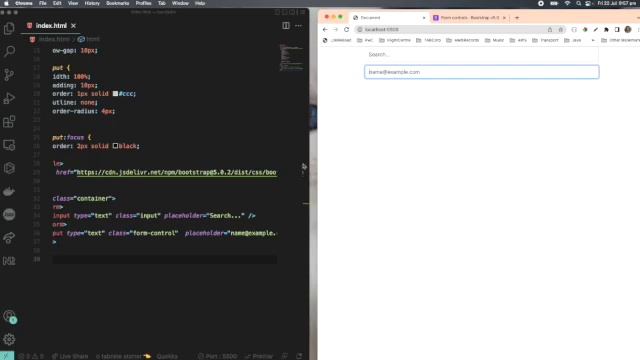Bookmark this page with star icon
Viewport: 640px width, 360px height.
click(x=560, y=29)
